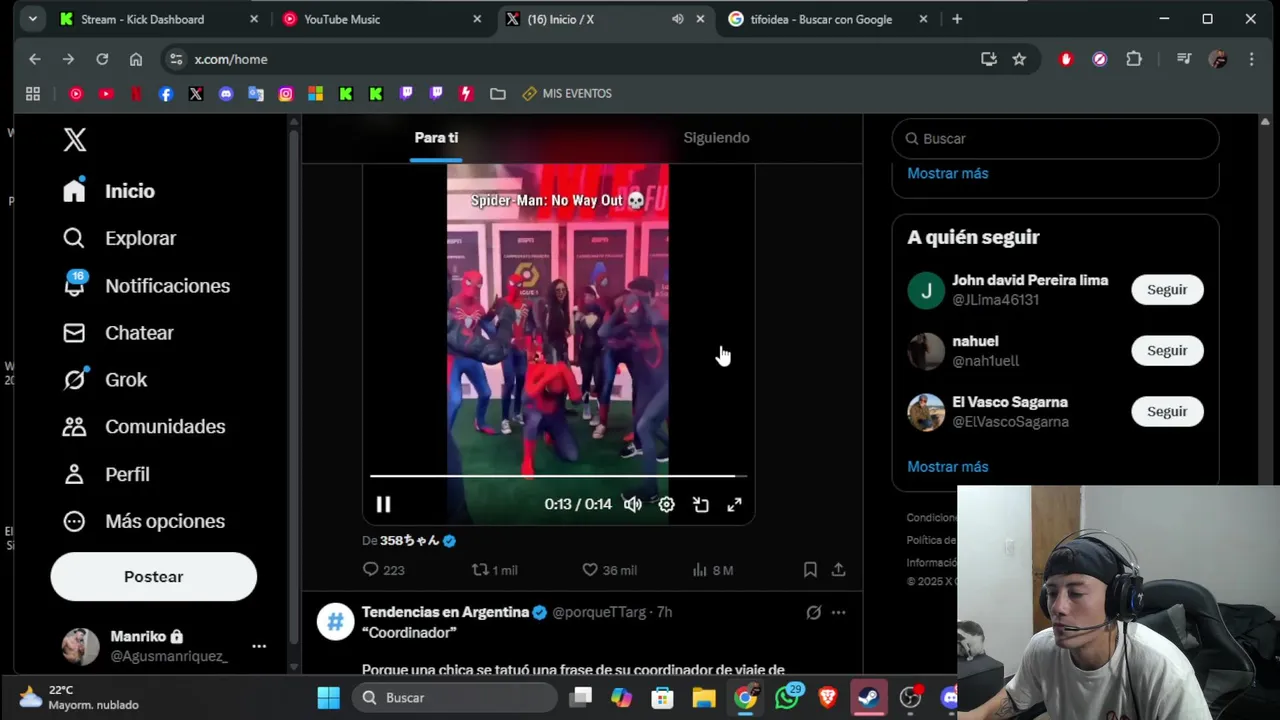Open Chrome extensions puzzle menu
Screen dimensions: 1280x720
pyautogui.click(x=1134, y=59)
